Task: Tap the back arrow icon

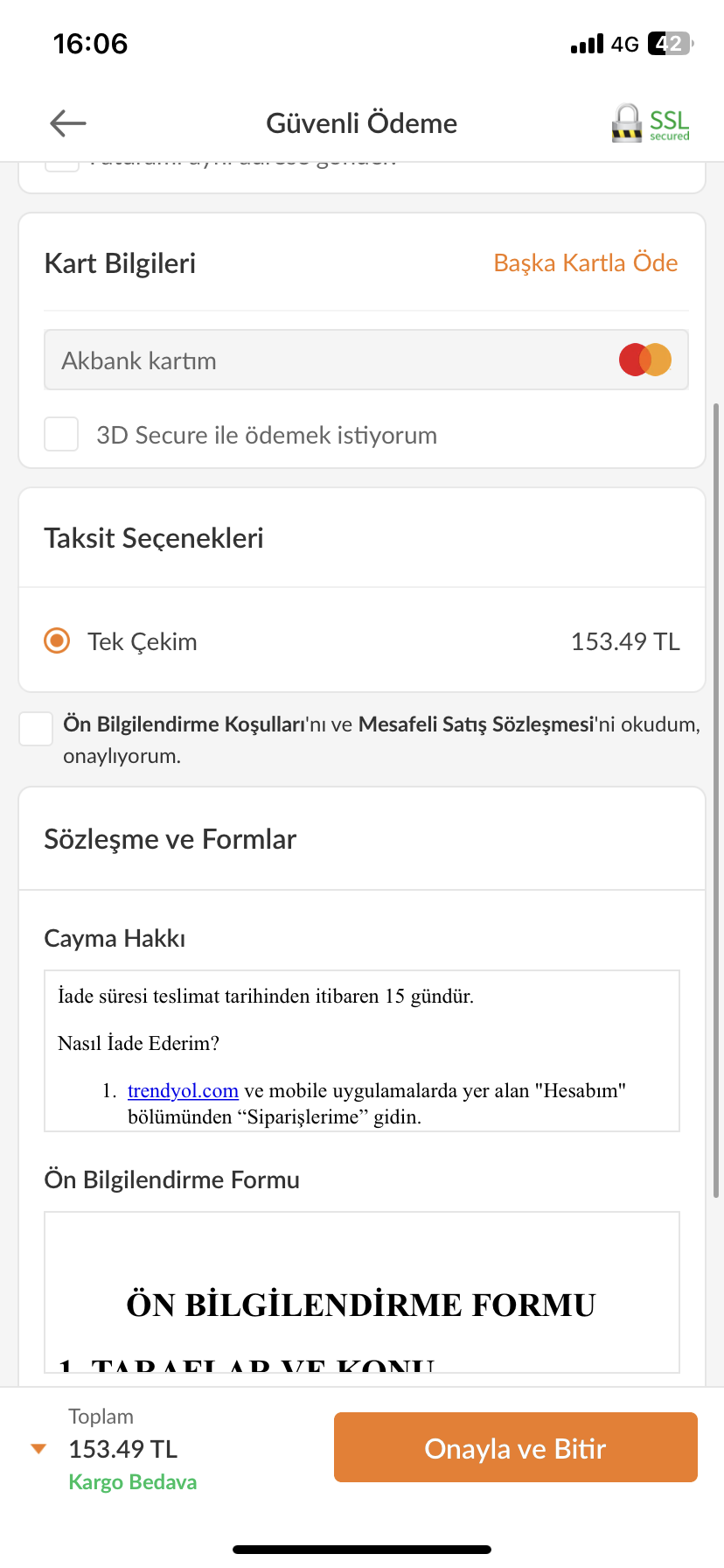Action: [x=68, y=123]
